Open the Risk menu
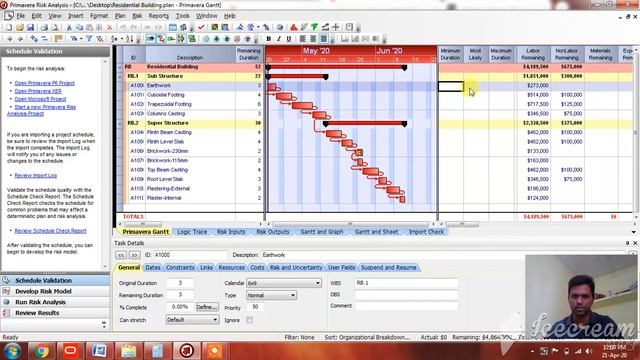 137,16
